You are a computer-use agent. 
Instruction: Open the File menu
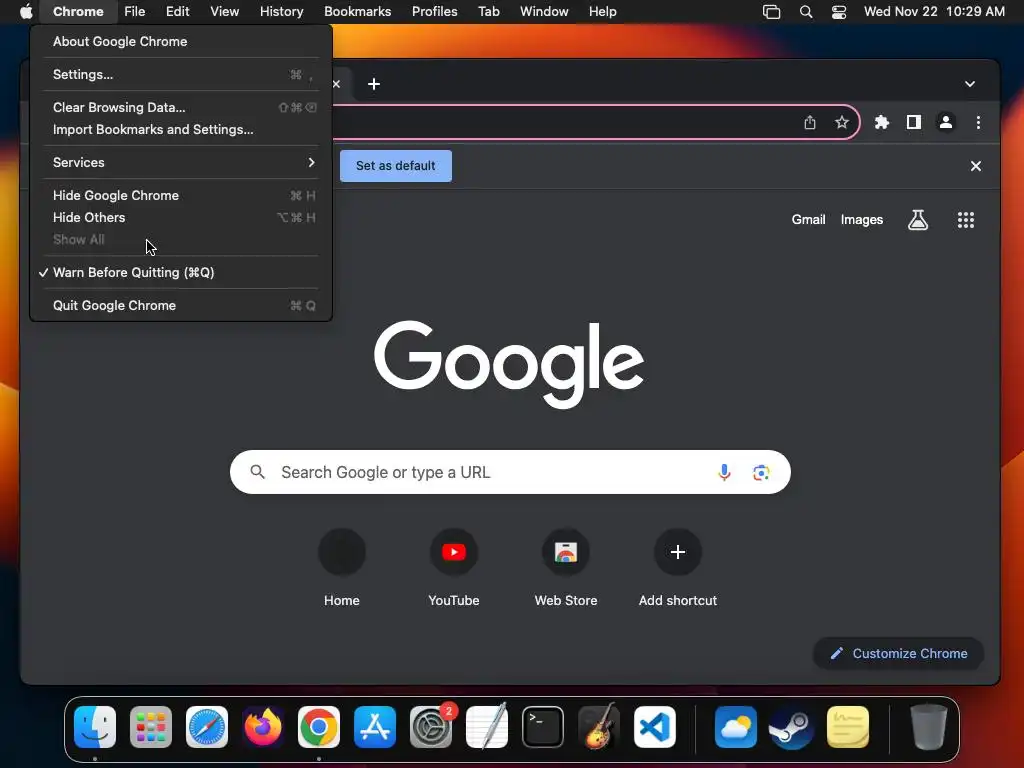(x=135, y=12)
